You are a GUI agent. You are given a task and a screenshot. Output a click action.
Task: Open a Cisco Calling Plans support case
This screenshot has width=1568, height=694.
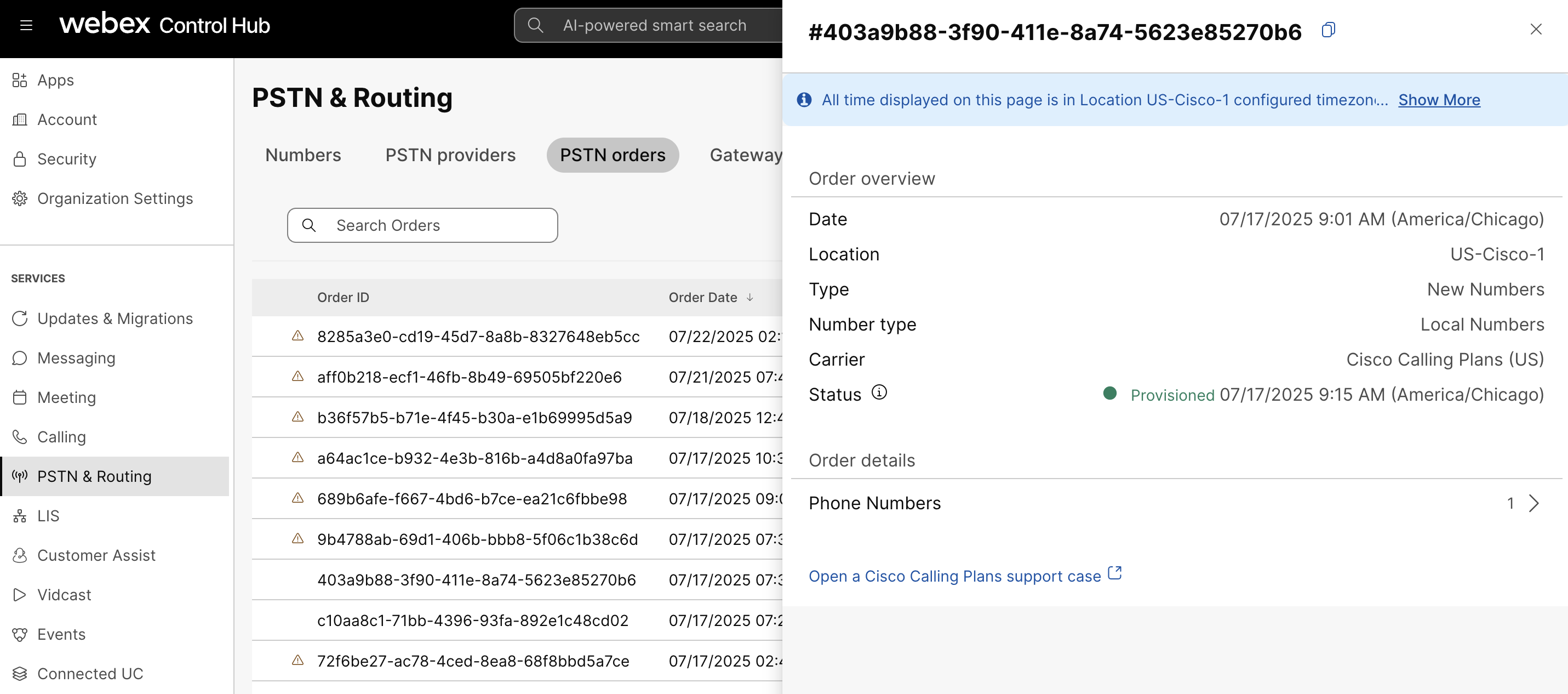point(954,576)
